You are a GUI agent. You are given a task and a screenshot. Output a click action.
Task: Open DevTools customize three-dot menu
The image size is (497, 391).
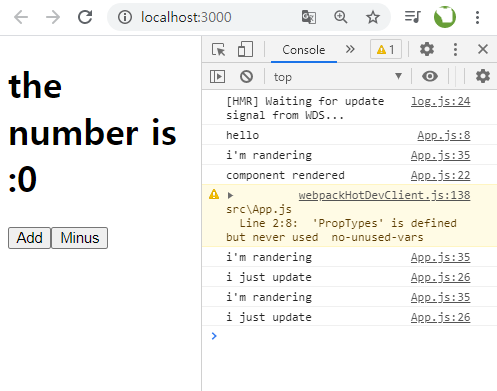pos(455,49)
